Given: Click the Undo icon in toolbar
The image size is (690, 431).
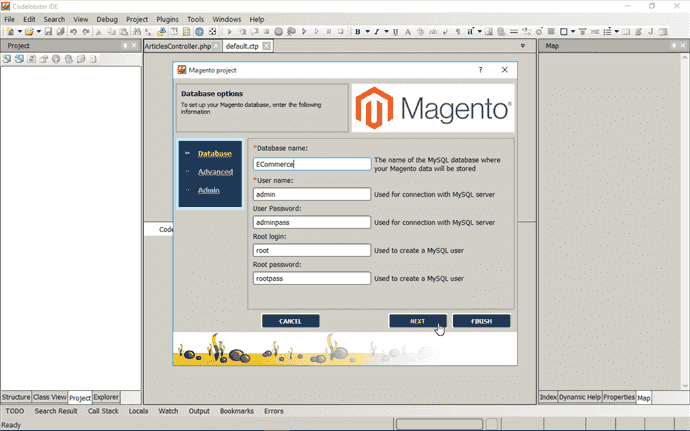Looking at the screenshot, I should [73, 32].
